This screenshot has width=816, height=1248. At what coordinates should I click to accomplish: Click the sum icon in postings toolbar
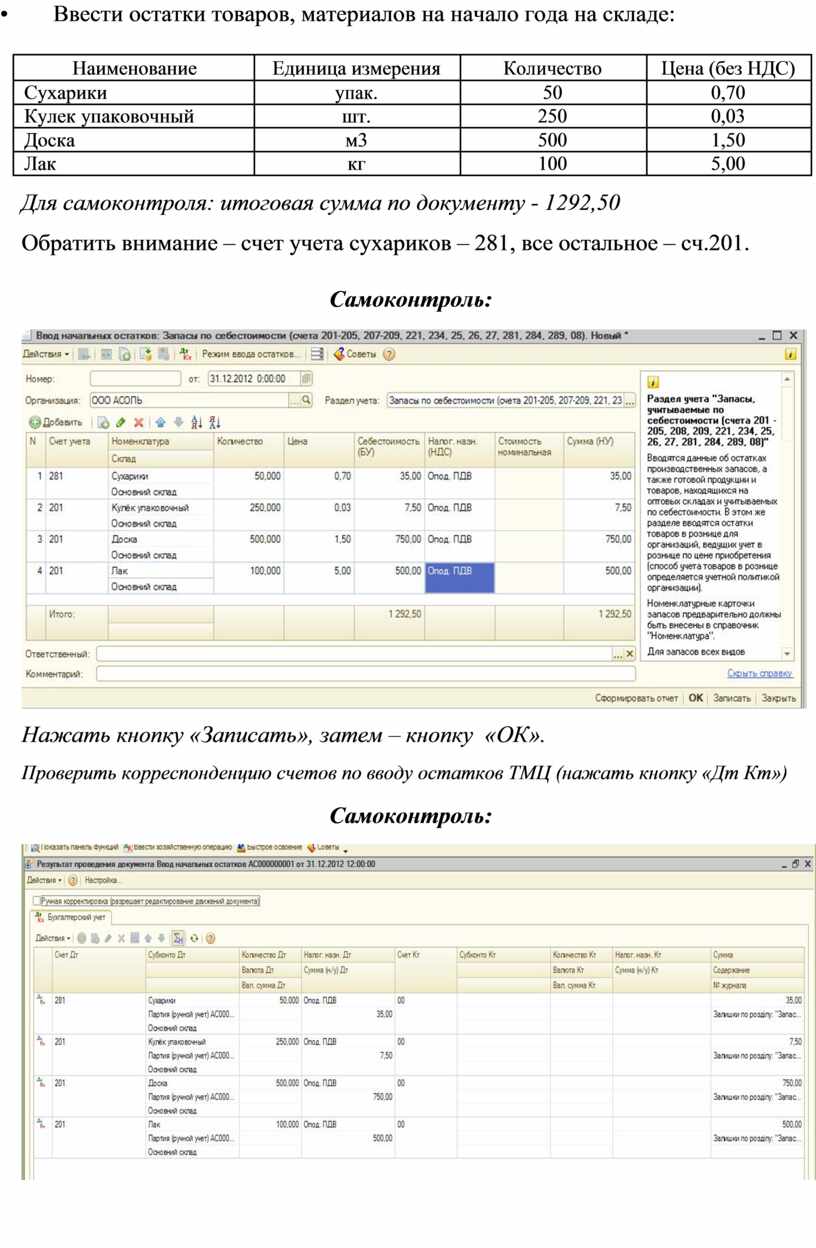pos(177,938)
